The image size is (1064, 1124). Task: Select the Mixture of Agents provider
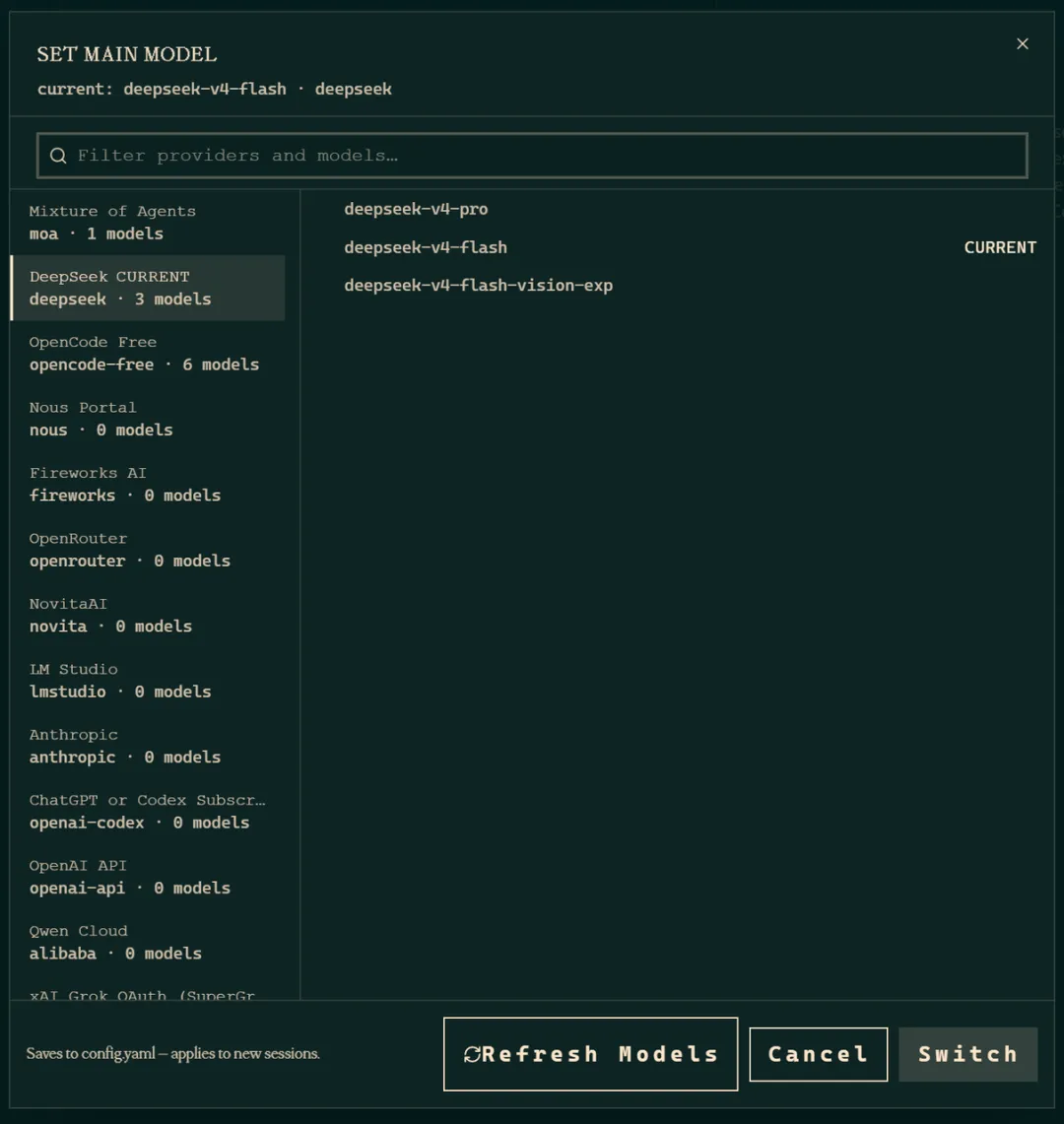tap(149, 223)
